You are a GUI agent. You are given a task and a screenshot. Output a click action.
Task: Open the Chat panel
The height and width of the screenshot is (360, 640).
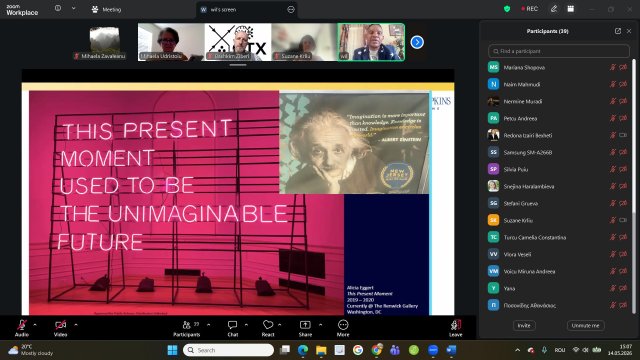coord(233,328)
